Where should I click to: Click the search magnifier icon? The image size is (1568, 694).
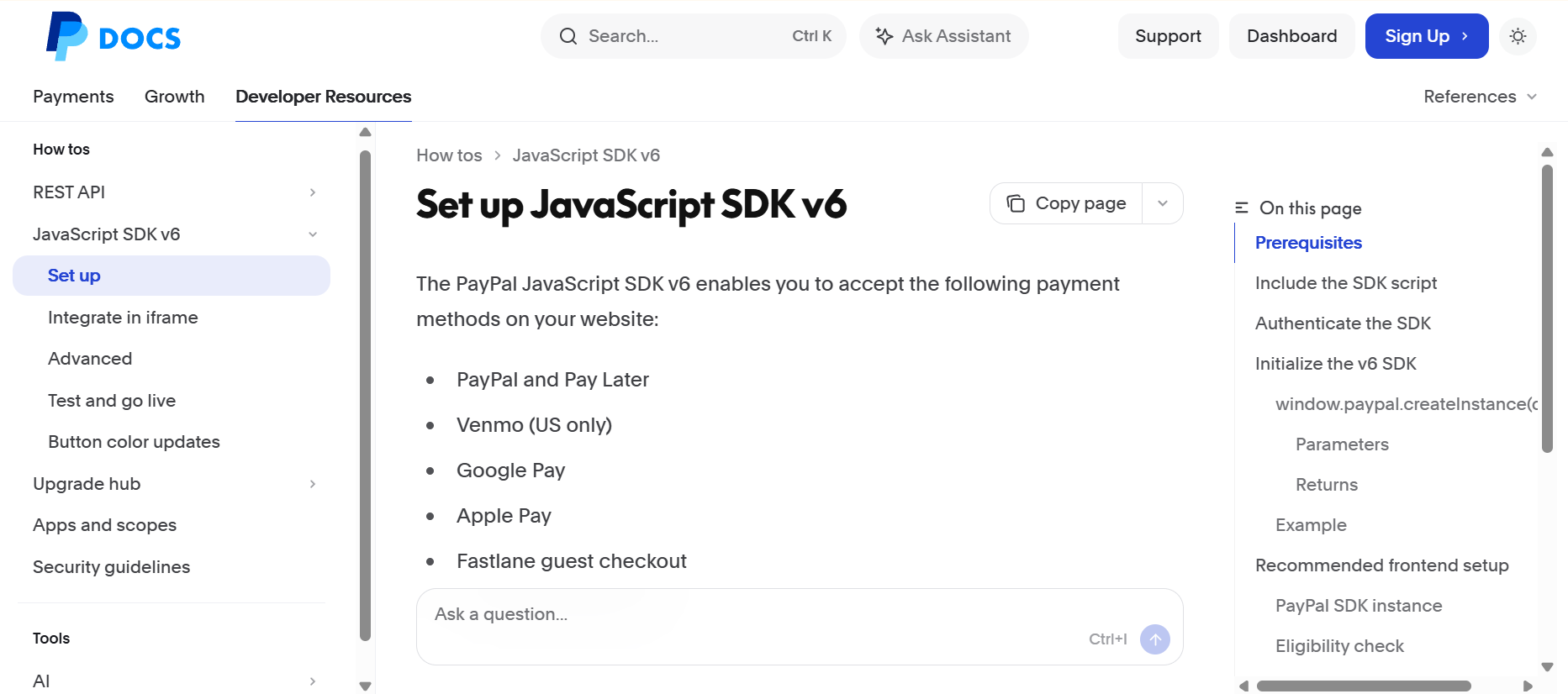point(568,36)
